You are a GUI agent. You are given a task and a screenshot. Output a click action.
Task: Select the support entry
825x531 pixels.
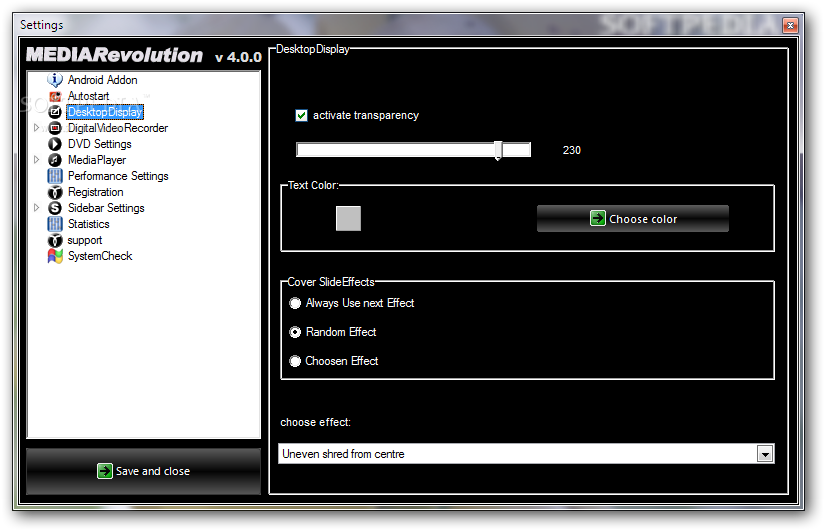[85, 241]
